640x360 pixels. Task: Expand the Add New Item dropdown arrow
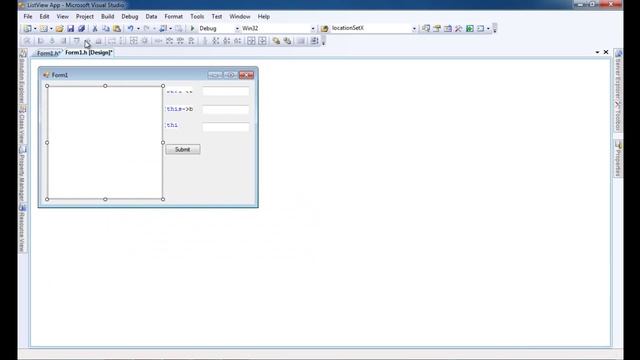51,29
